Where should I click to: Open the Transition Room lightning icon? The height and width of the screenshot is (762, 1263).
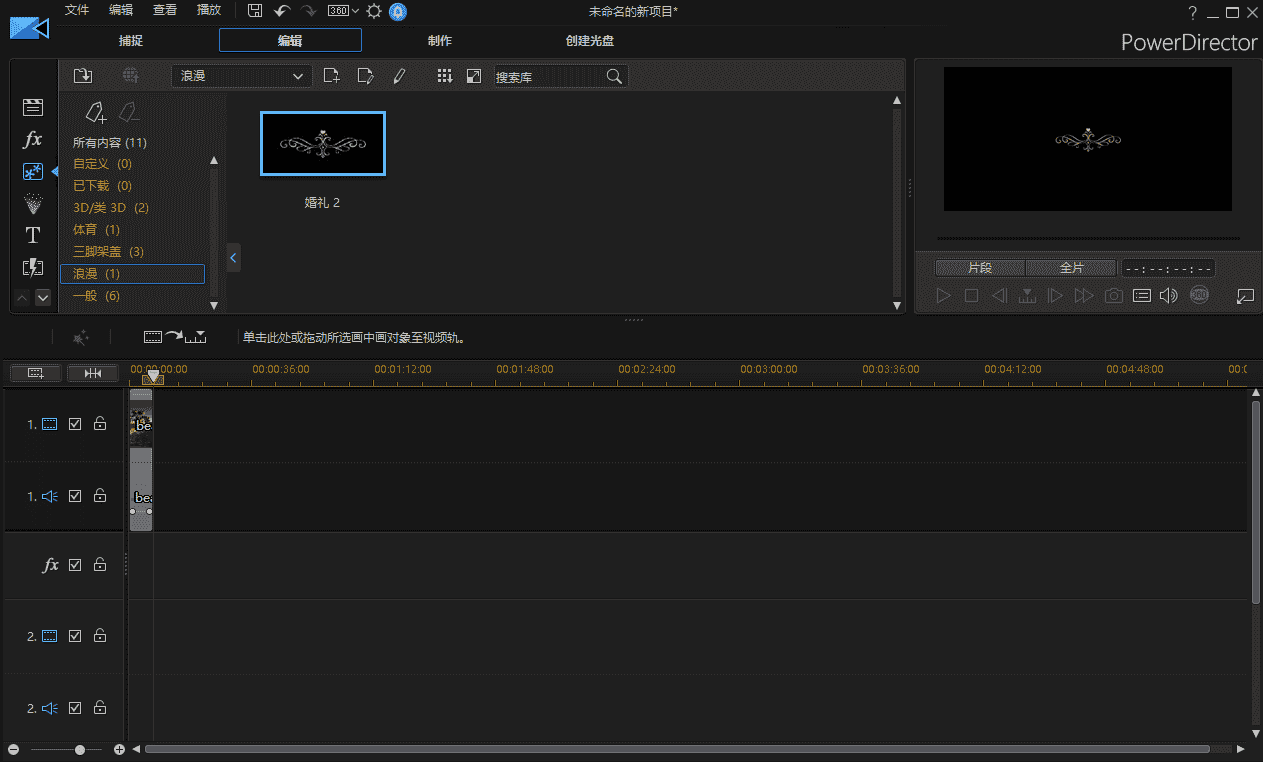(x=33, y=267)
